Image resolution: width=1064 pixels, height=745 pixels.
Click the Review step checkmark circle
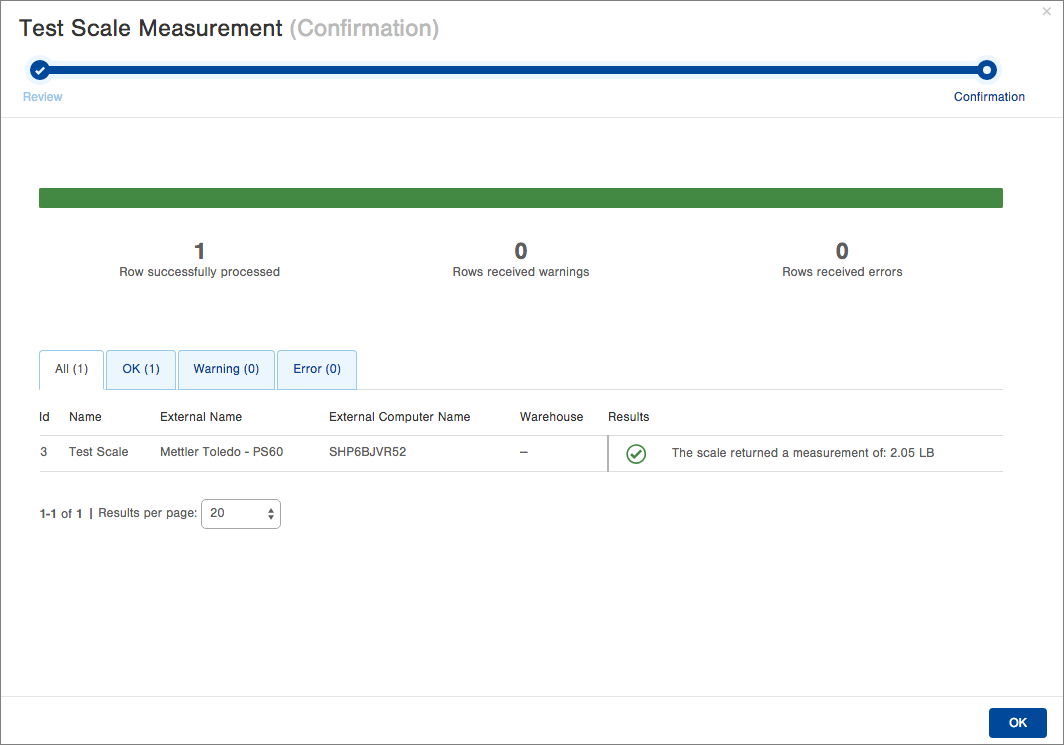(x=40, y=70)
